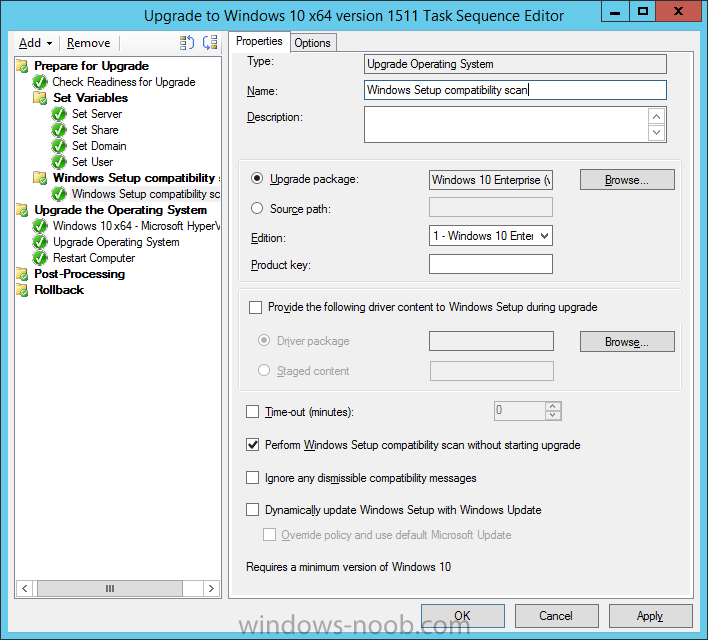Click the Cancel button

coord(556,616)
